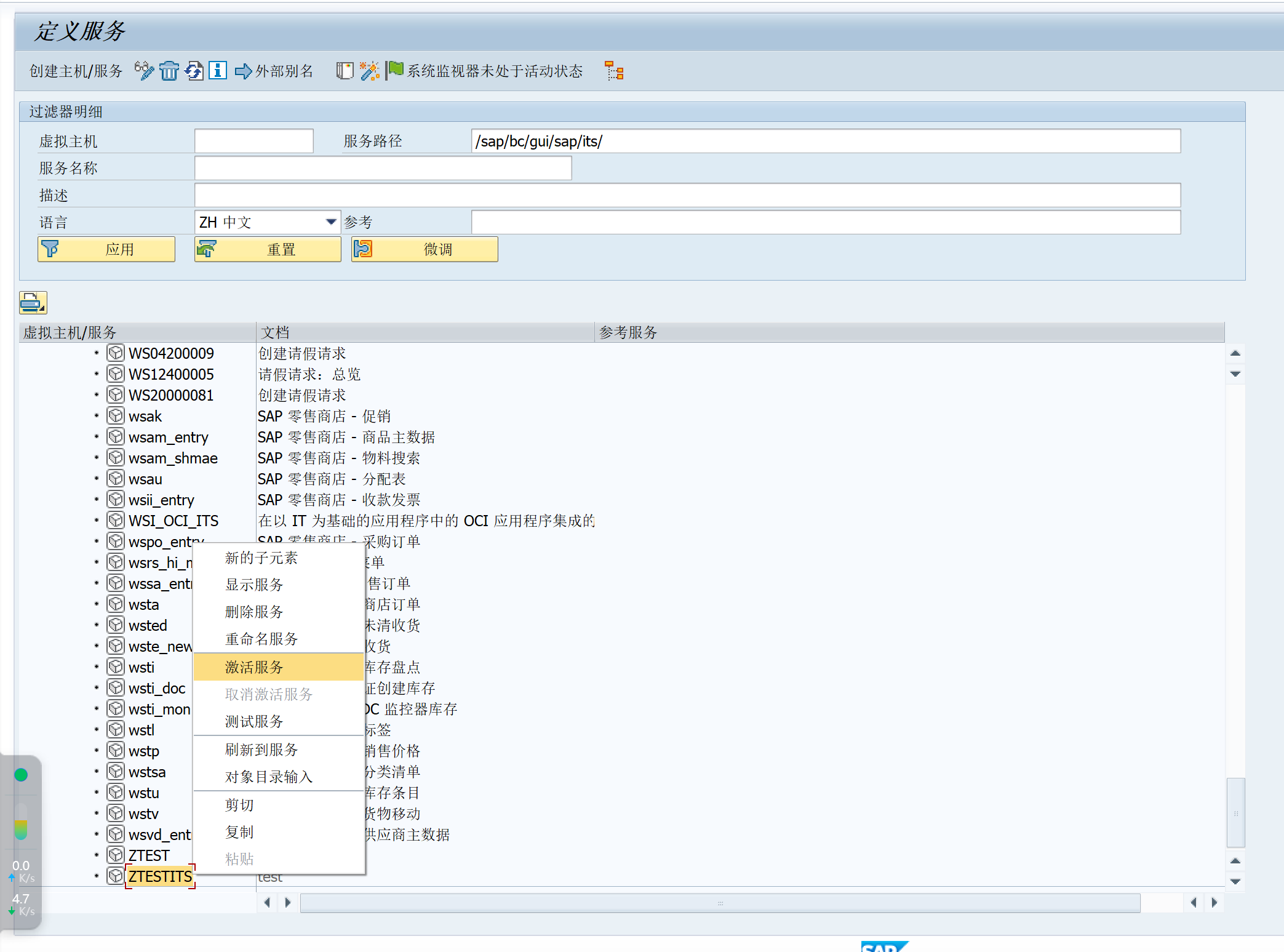
Task: Click the trash icon to delete service
Action: (x=169, y=71)
